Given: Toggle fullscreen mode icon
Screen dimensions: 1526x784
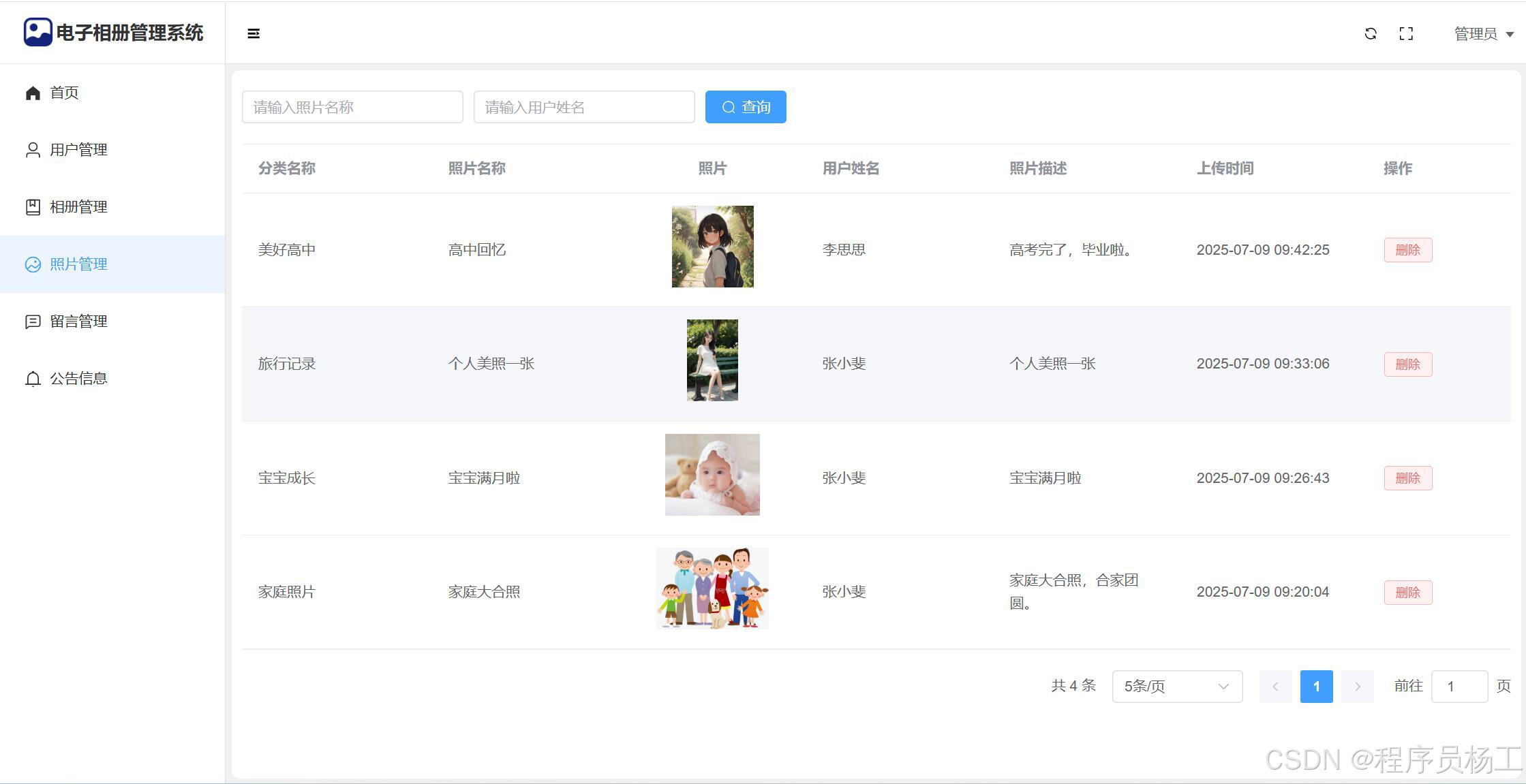Looking at the screenshot, I should pos(1406,33).
